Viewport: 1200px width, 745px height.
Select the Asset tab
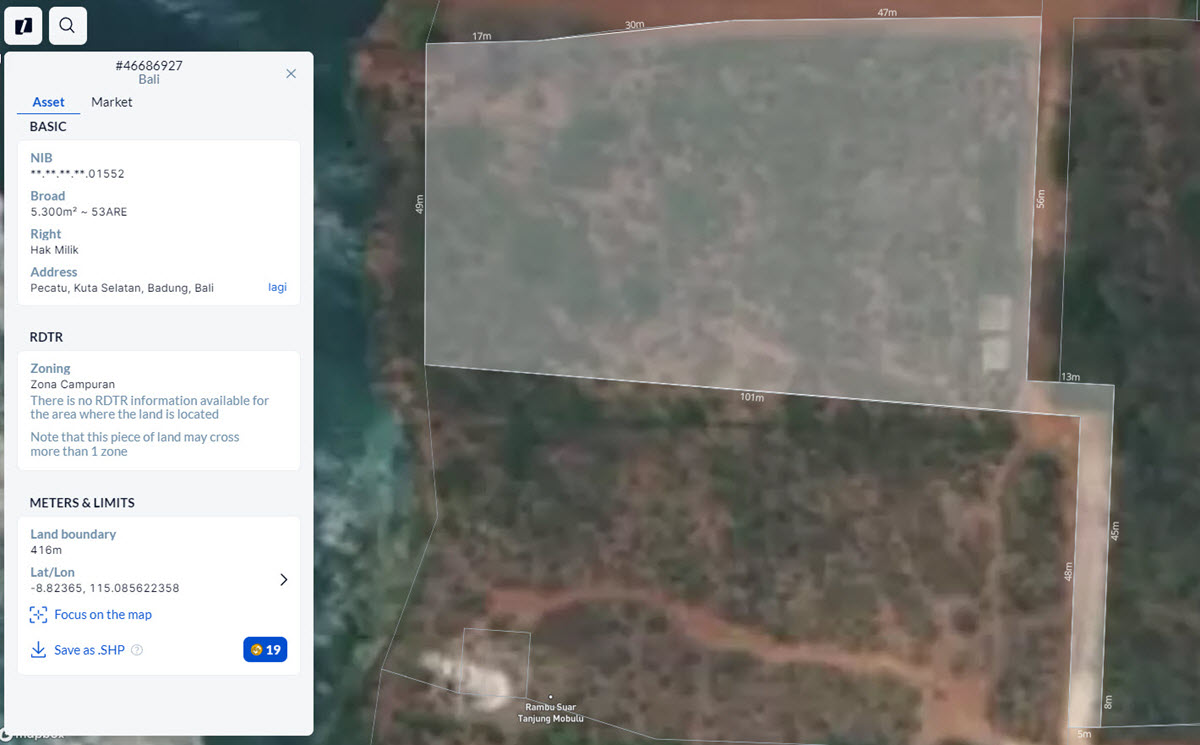[48, 102]
